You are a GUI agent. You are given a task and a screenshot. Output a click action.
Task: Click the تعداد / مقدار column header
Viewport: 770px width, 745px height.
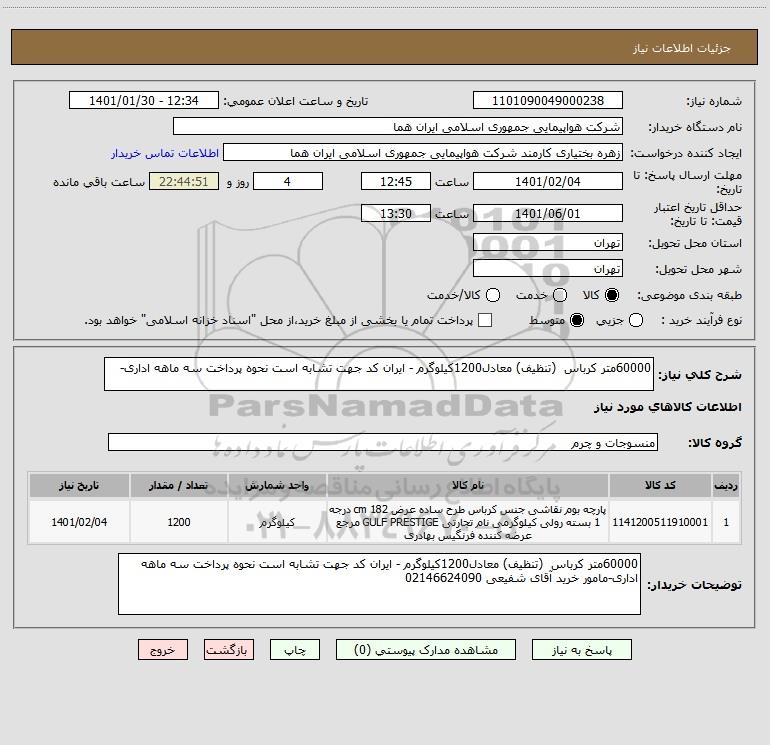pyautogui.click(x=178, y=485)
